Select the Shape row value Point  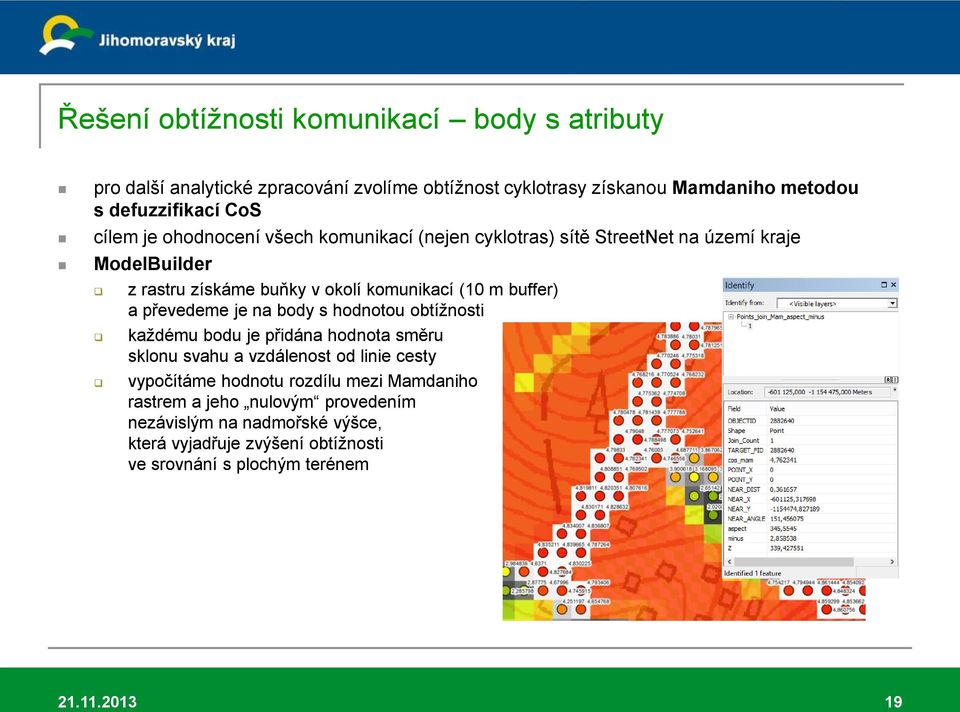tap(776, 430)
